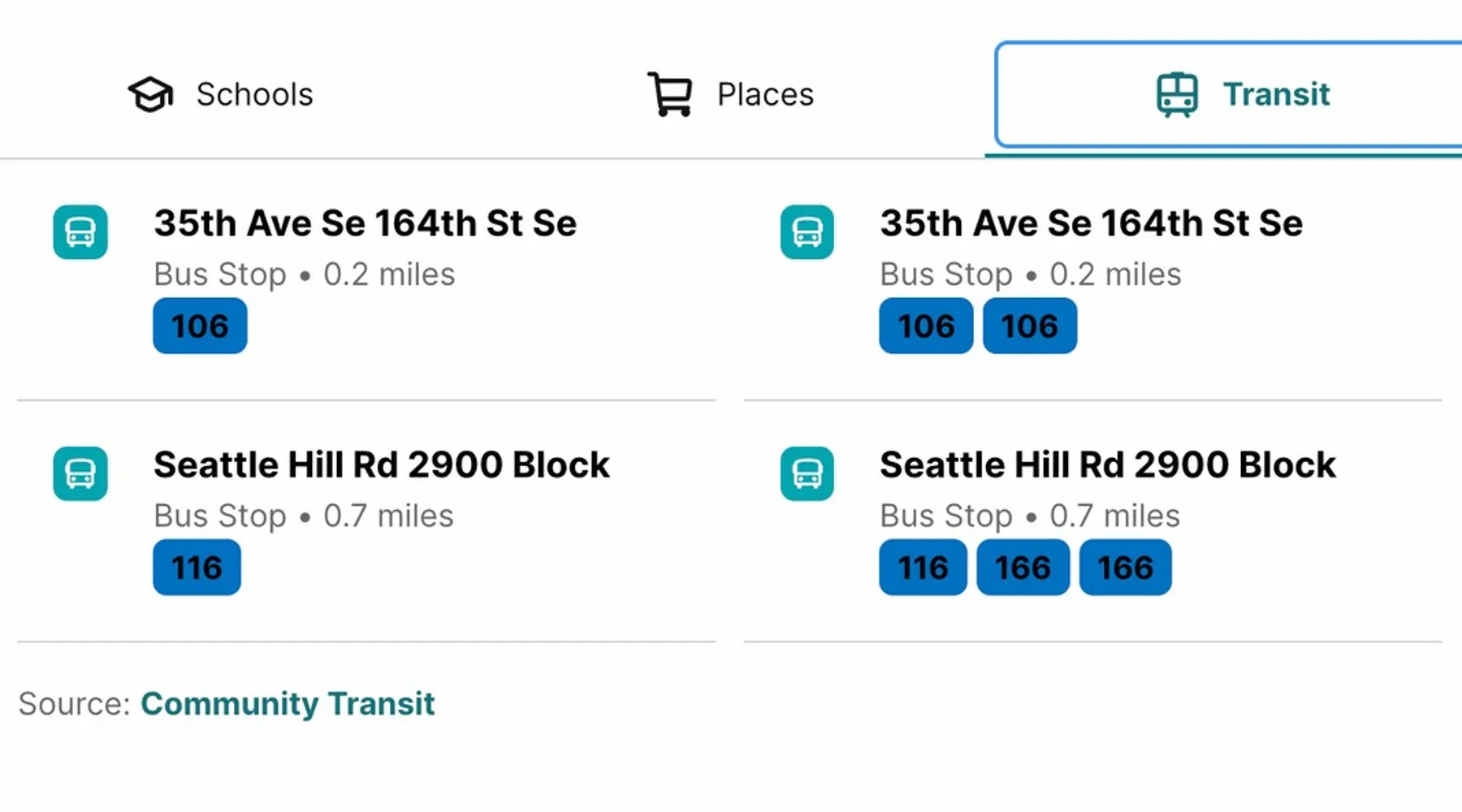Click bus icon beside left 35th Ave stop
This screenshot has height=812, width=1462.
(x=80, y=232)
